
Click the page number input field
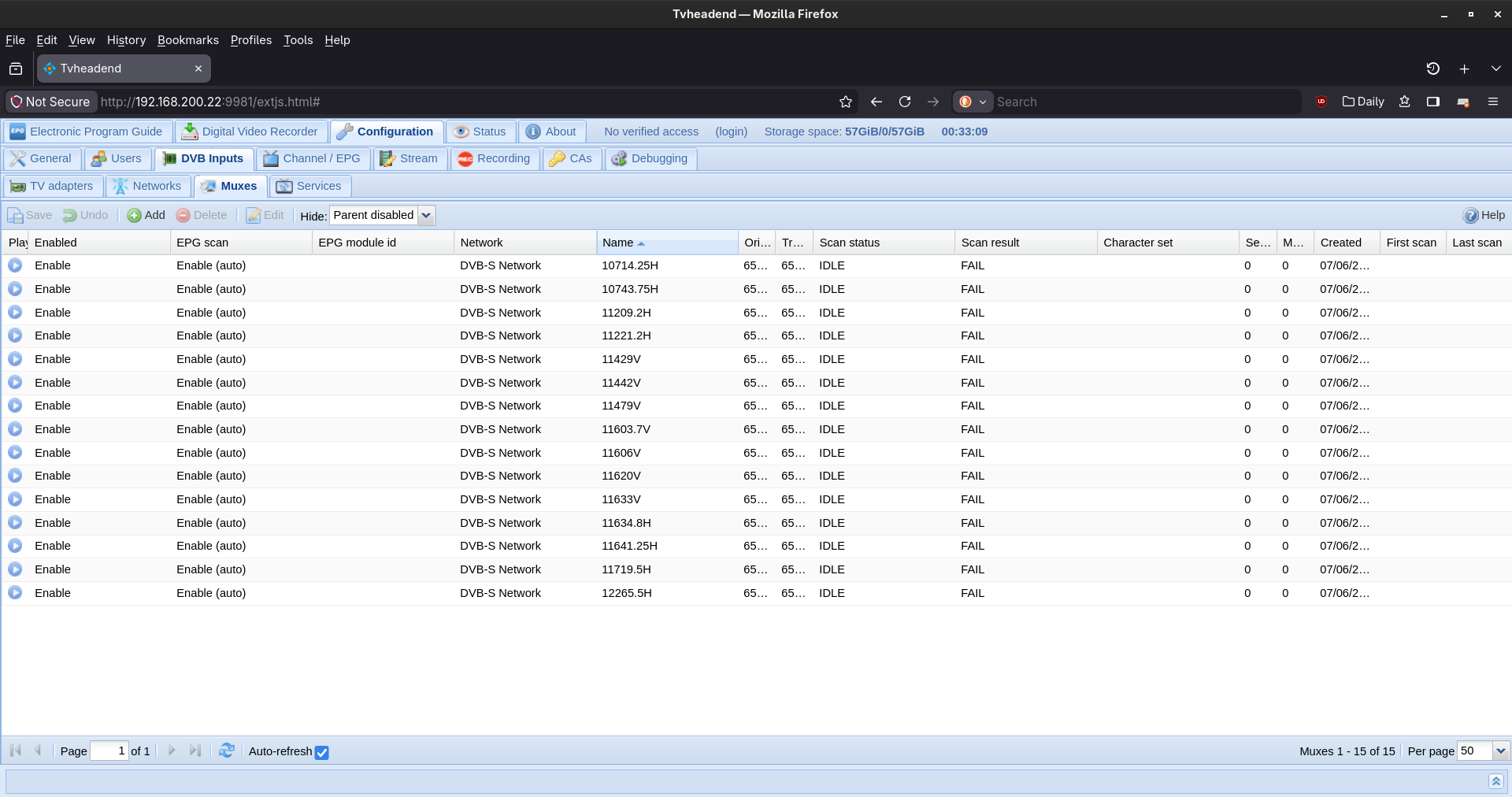tap(109, 751)
